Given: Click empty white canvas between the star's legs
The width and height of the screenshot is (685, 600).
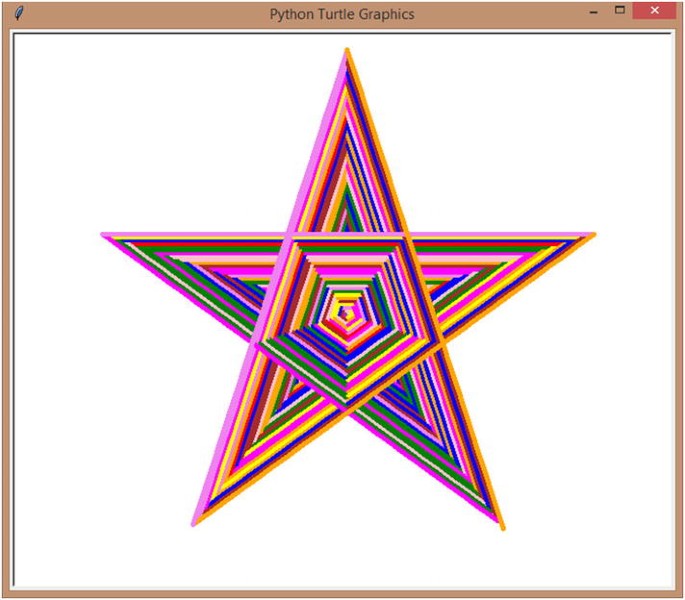Looking at the screenshot, I should pyautogui.click(x=347, y=500).
